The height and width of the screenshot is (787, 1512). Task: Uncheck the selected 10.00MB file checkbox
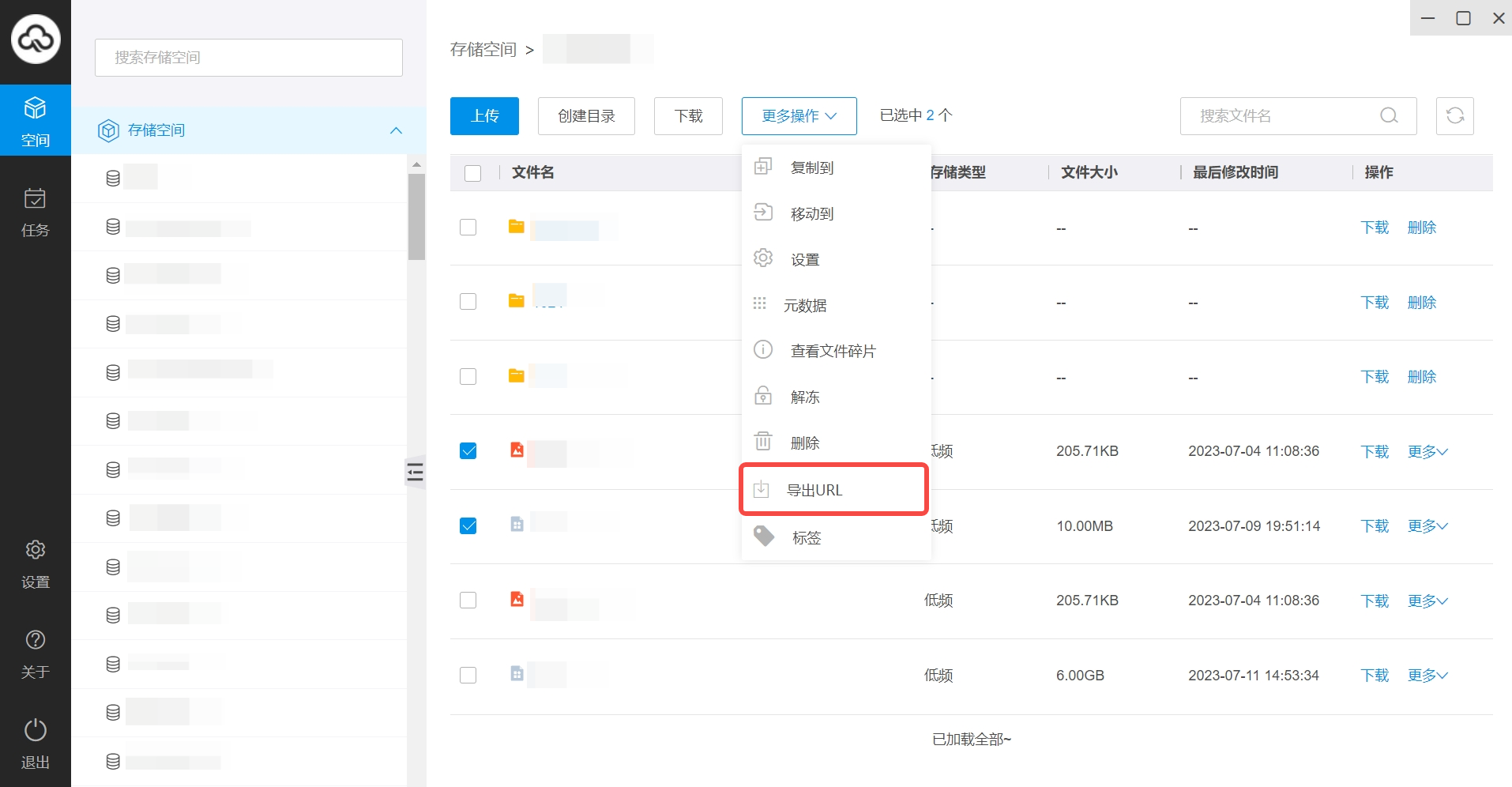[x=468, y=526]
